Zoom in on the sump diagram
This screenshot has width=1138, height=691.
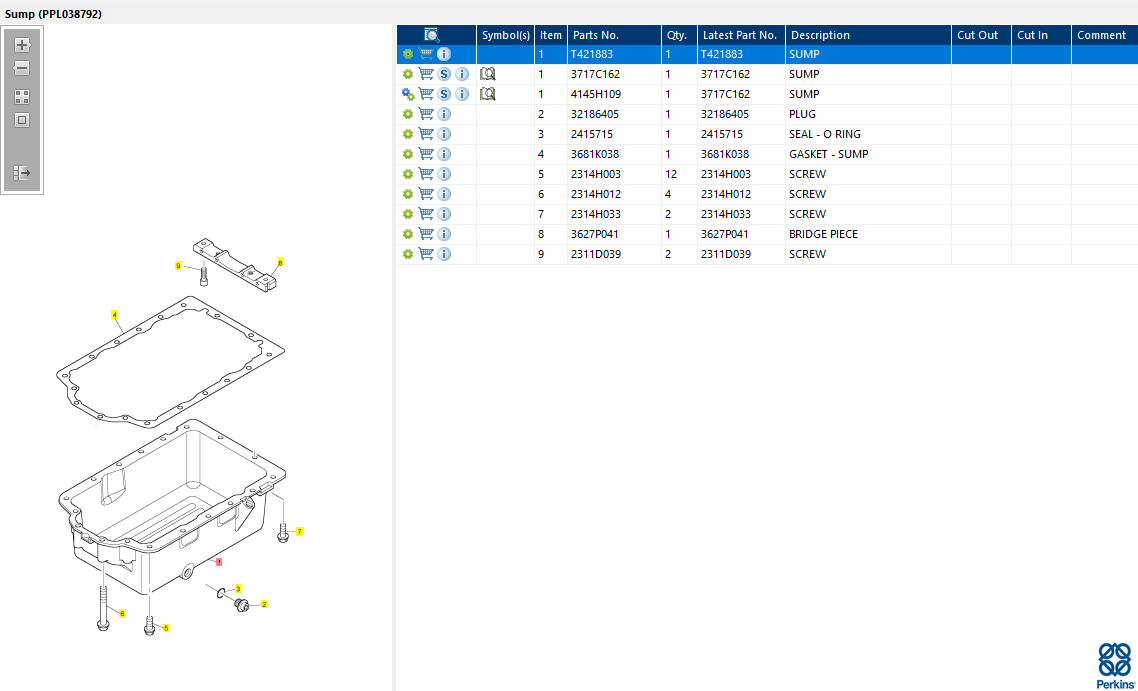pyautogui.click(x=22, y=45)
